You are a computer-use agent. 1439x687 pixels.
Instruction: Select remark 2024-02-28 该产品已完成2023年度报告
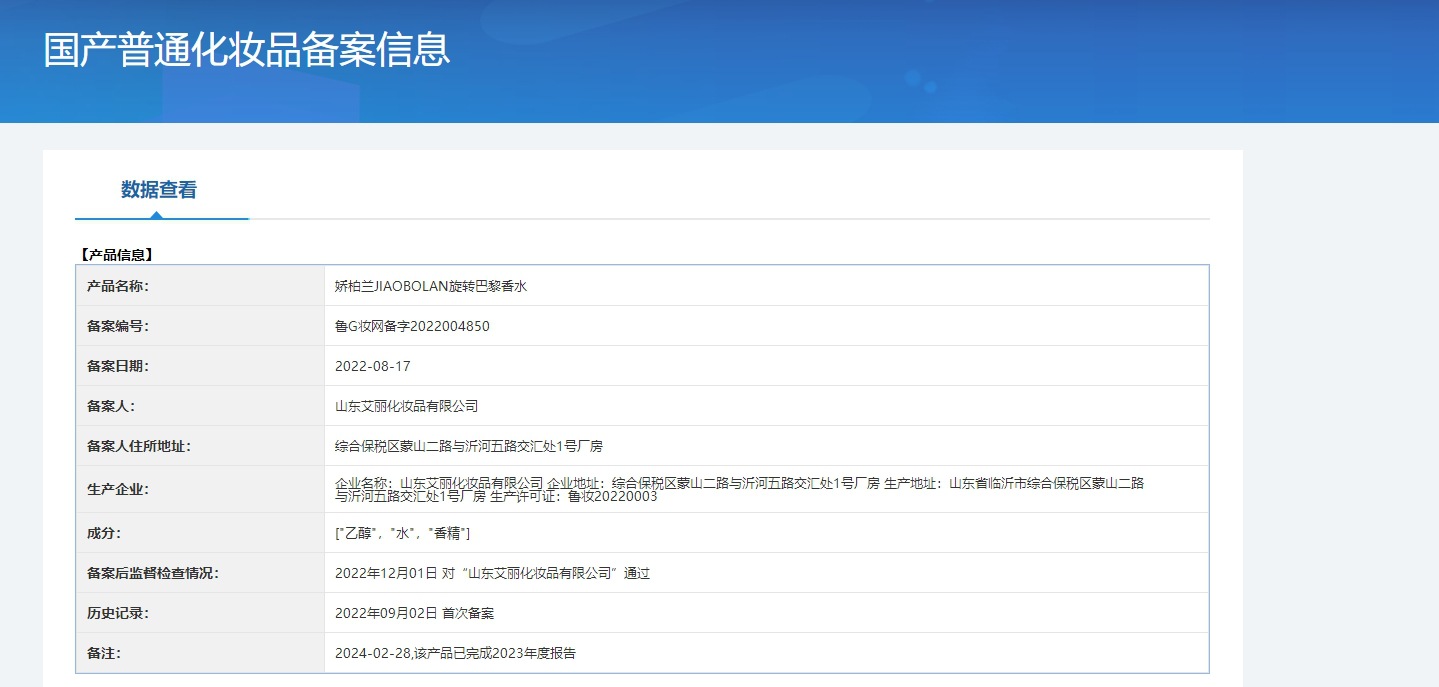pos(456,653)
